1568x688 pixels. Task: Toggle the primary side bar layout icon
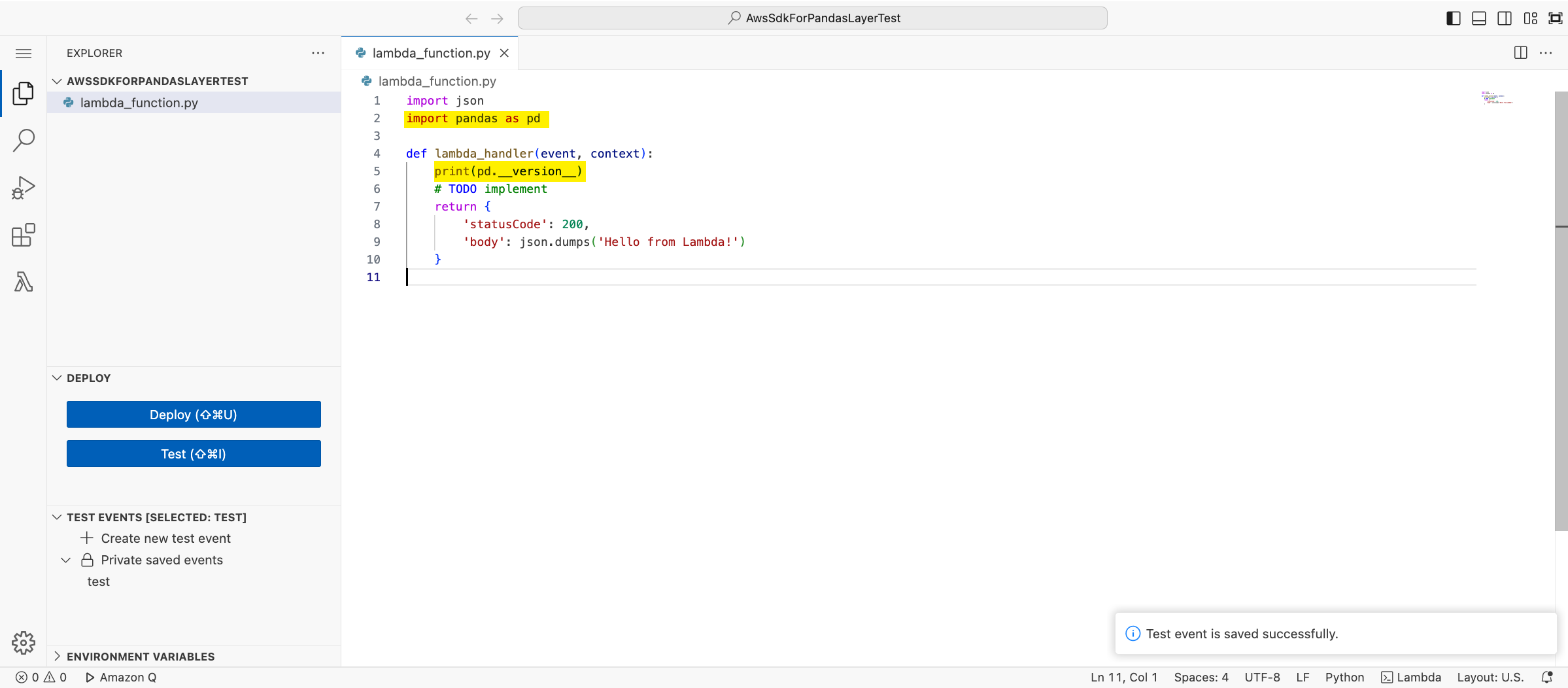point(1454,18)
